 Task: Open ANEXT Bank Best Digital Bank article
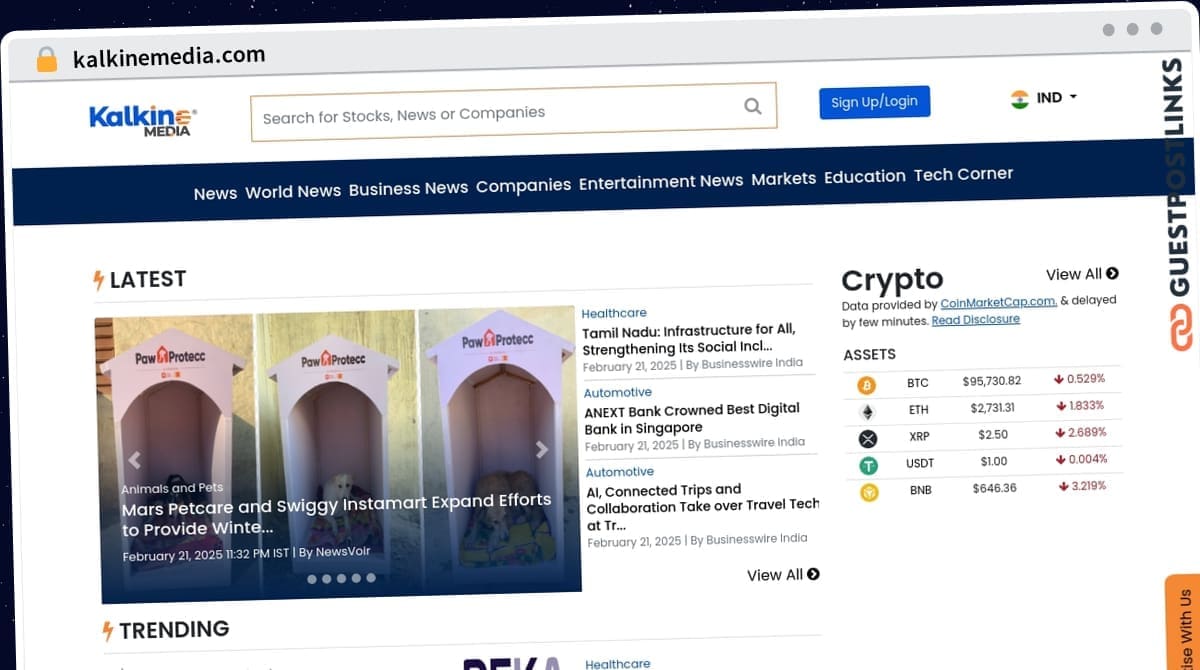click(692, 418)
